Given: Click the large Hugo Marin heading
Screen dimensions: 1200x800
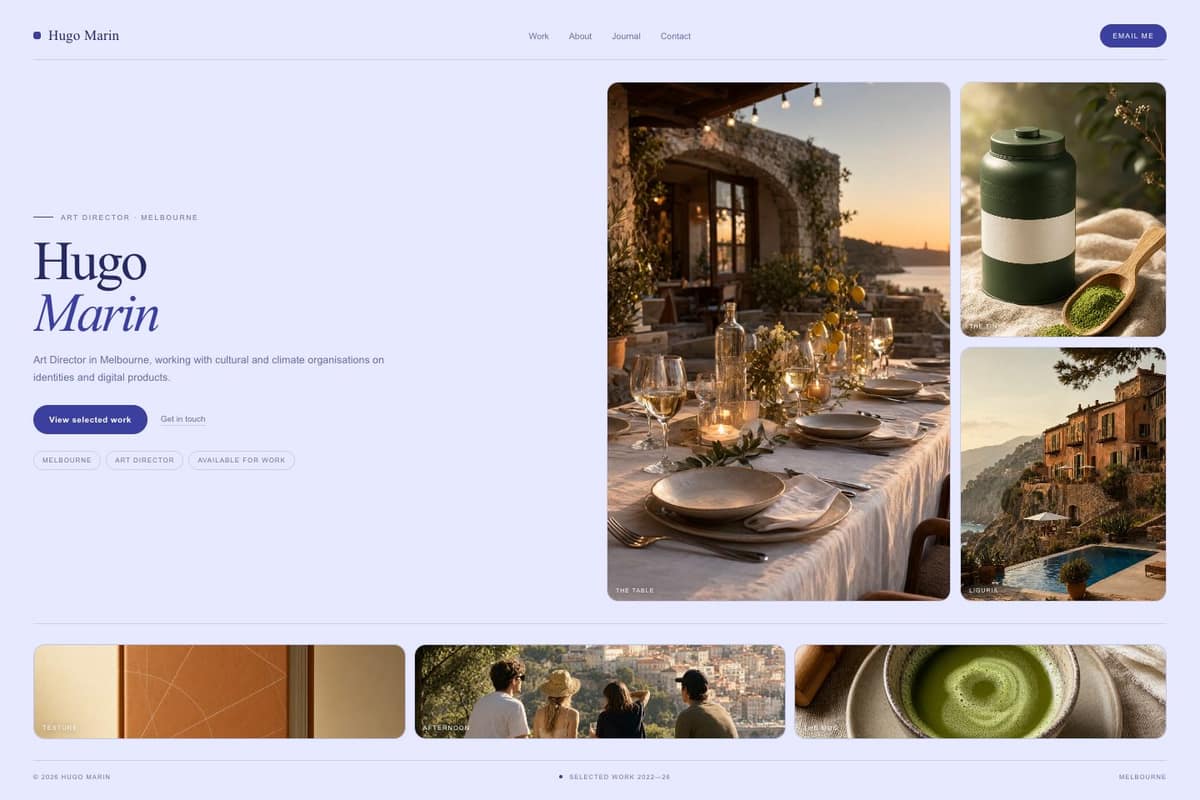Looking at the screenshot, I should 96,288.
